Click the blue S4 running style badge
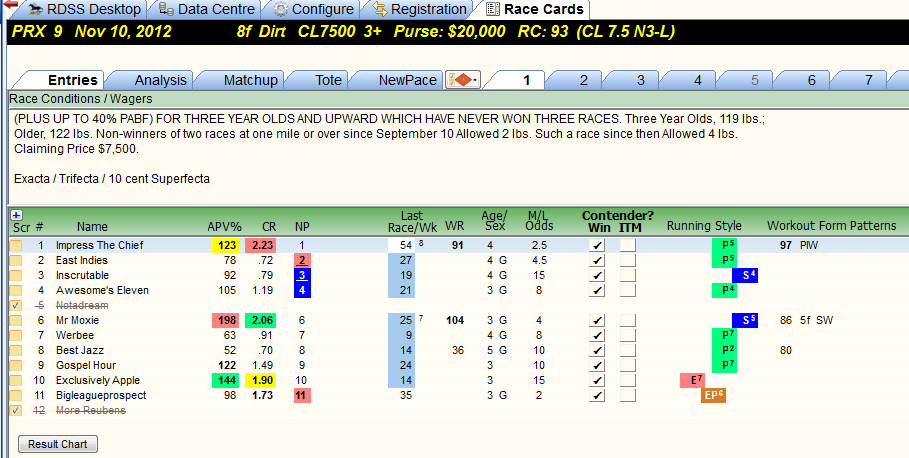 pyautogui.click(x=745, y=275)
